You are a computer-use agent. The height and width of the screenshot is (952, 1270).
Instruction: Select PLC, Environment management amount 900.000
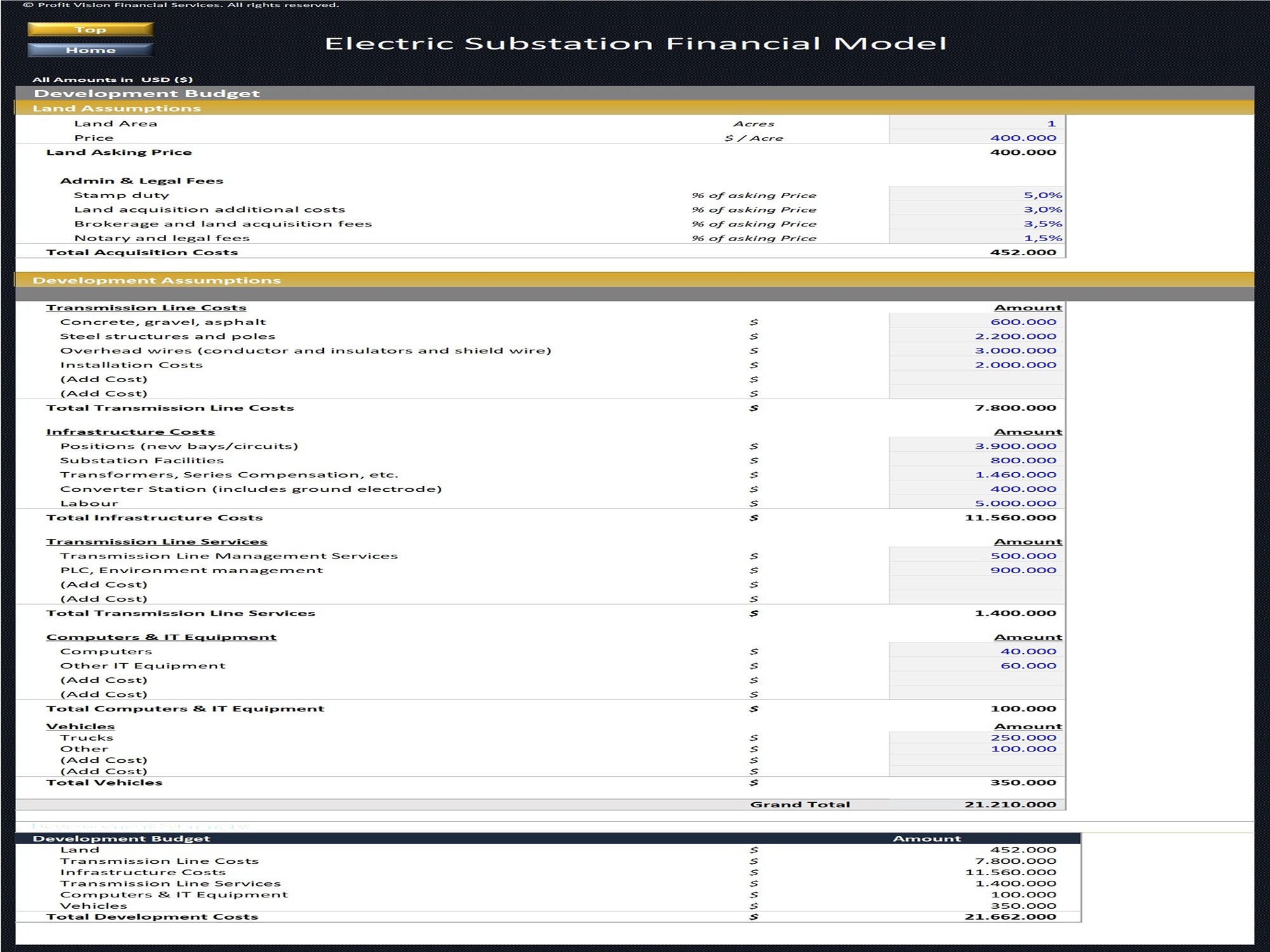point(977,570)
